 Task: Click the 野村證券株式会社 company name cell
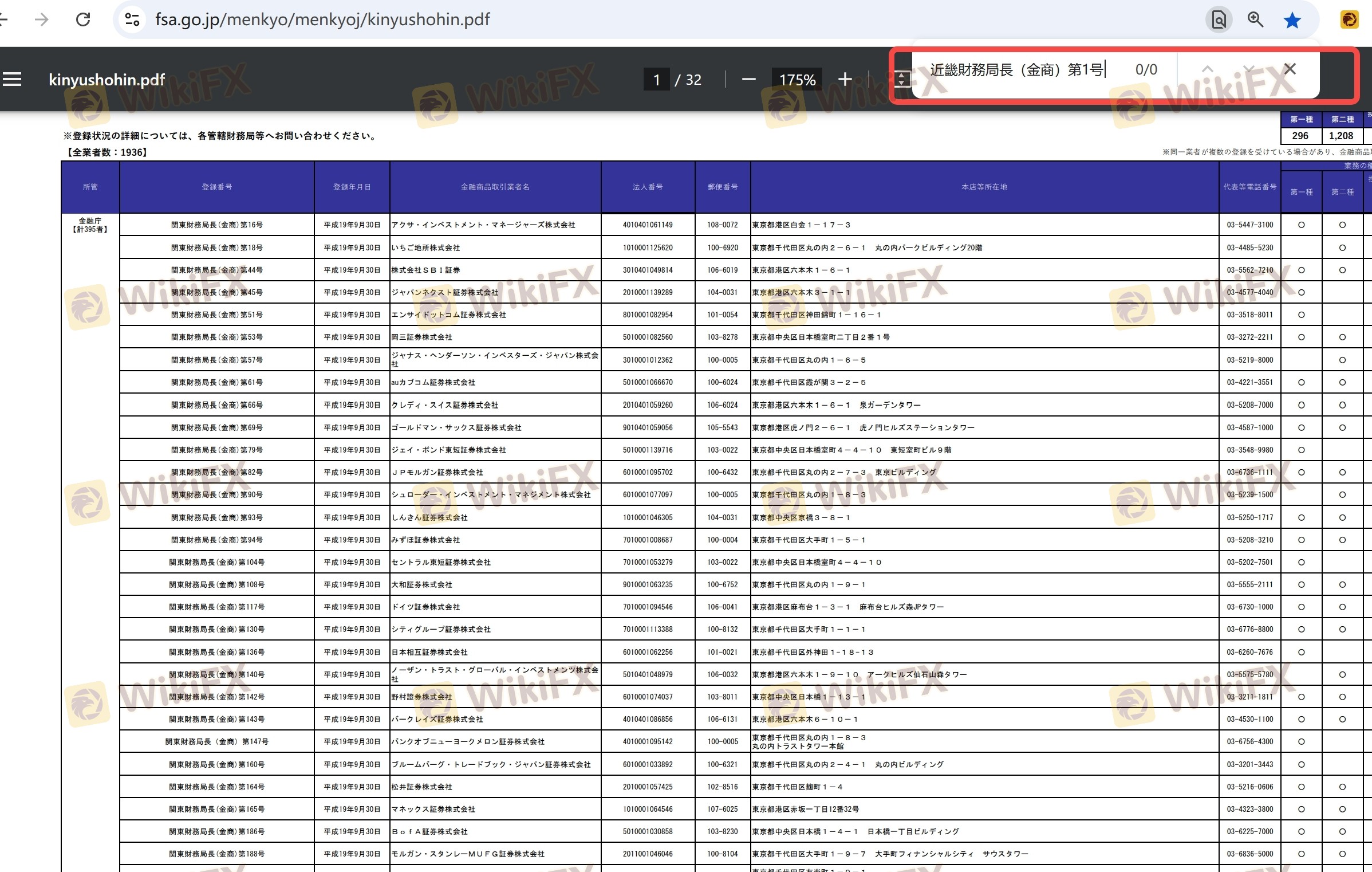point(421,697)
